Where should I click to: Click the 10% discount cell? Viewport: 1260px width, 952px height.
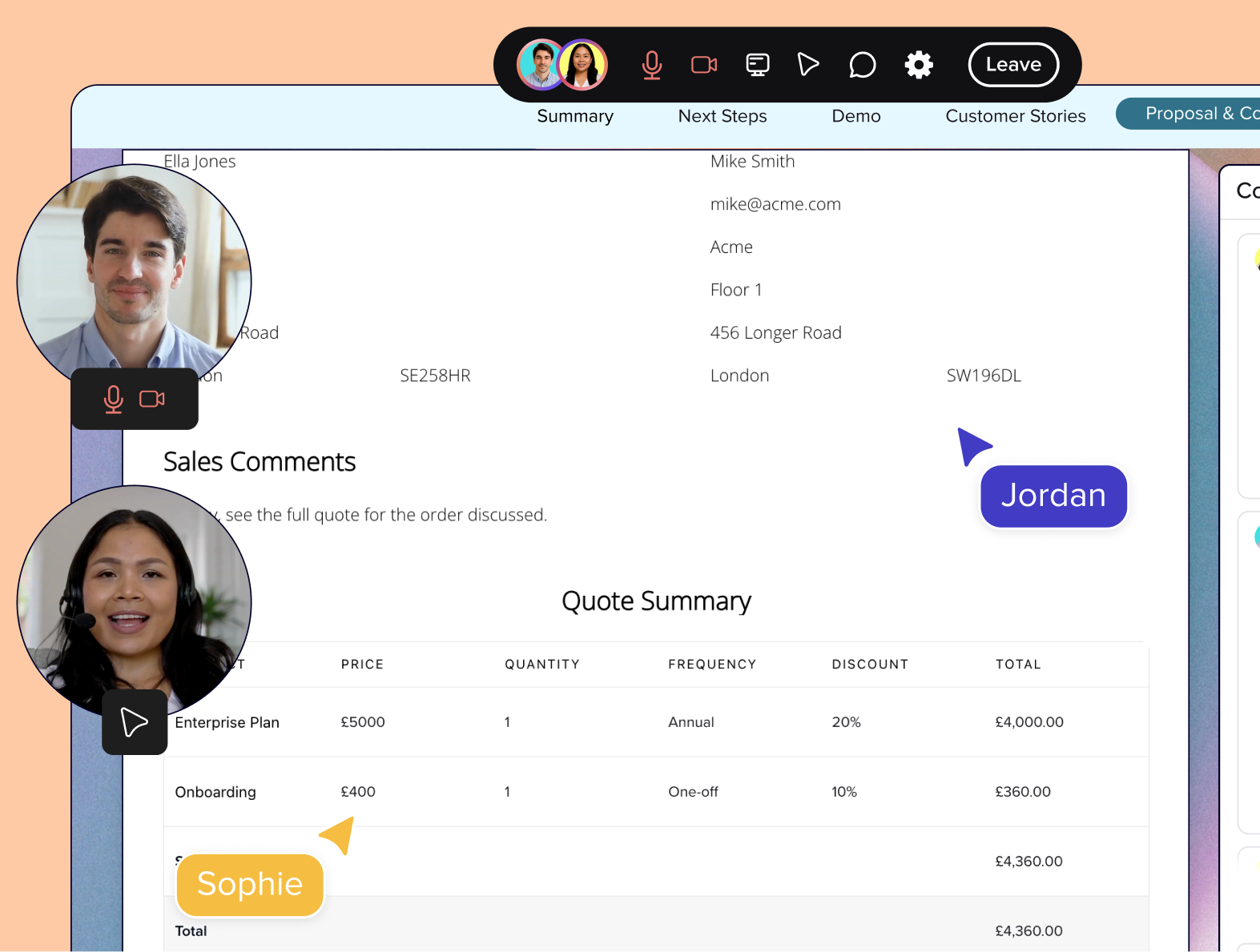point(844,792)
